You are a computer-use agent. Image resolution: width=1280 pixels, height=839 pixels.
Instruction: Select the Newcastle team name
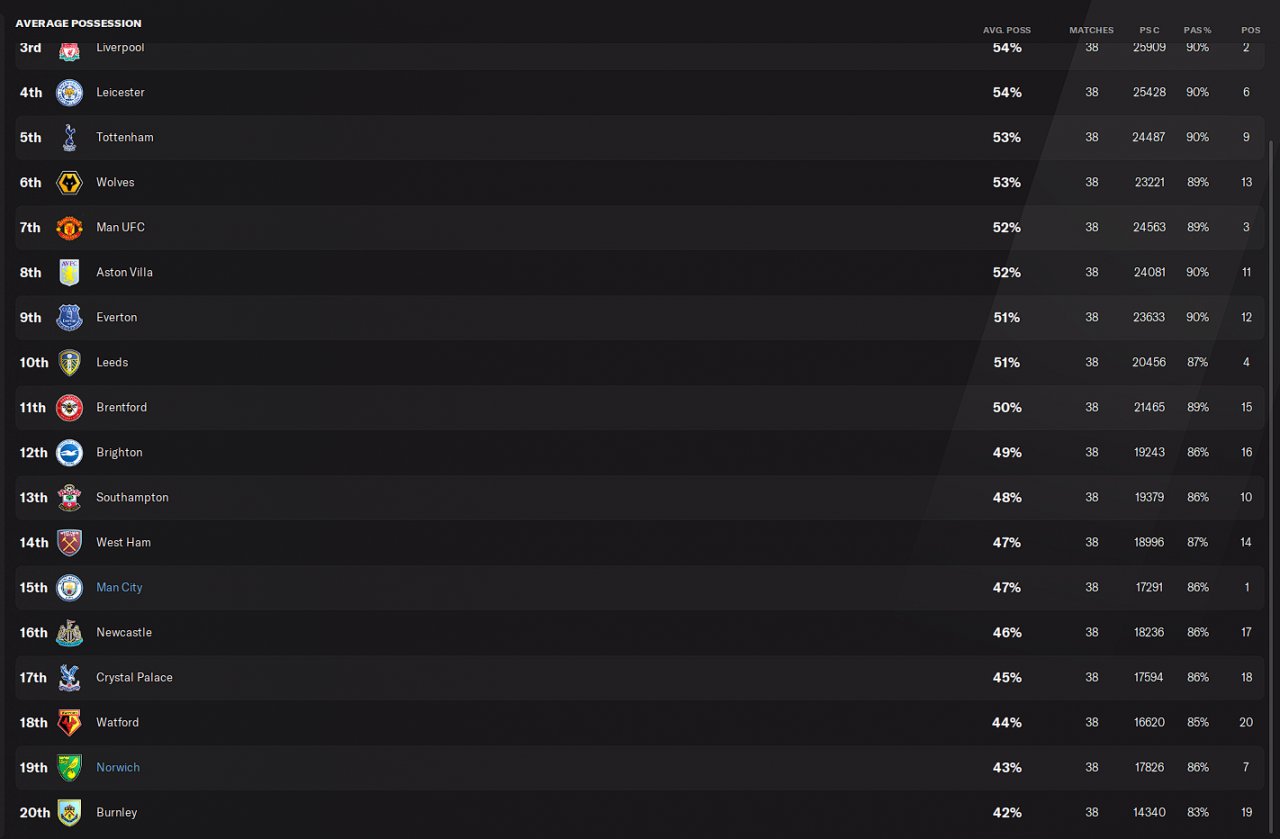(124, 632)
